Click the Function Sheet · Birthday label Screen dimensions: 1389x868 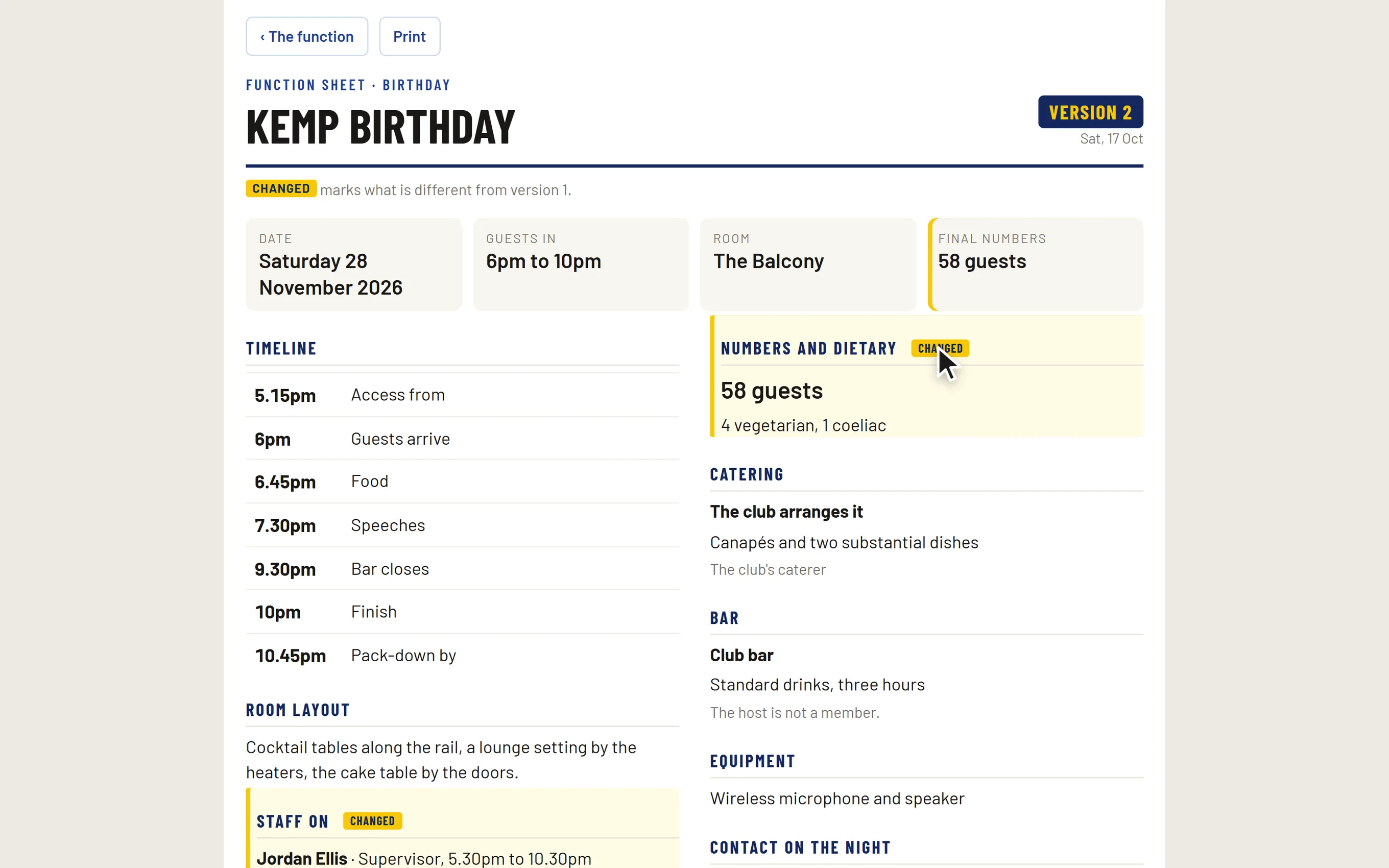pos(348,85)
